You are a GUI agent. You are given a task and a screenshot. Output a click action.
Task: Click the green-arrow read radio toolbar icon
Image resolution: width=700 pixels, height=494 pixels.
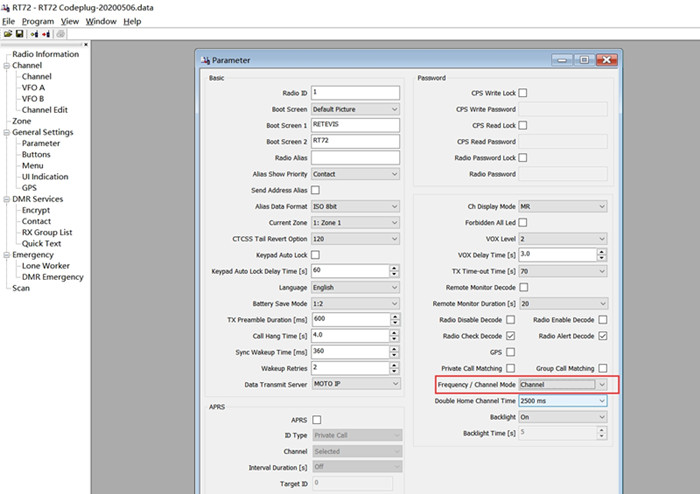[34, 33]
